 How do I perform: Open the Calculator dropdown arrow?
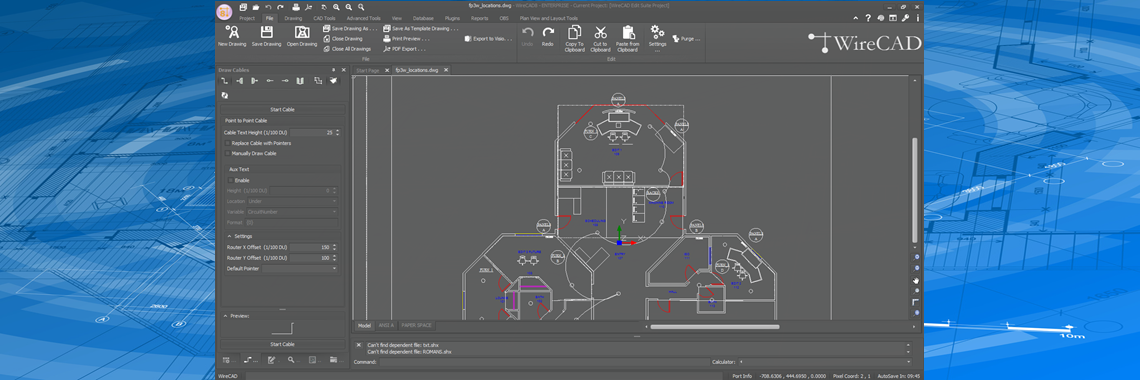(x=908, y=361)
